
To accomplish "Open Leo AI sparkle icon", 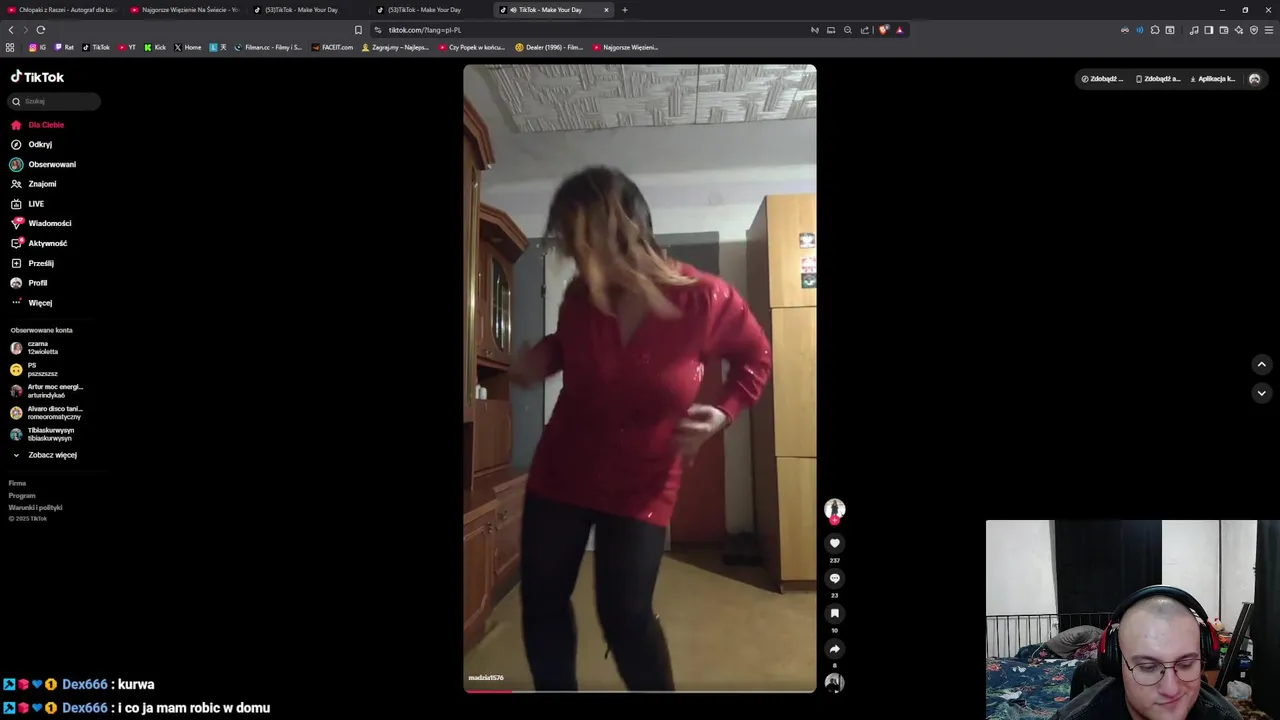I will [x=1239, y=30].
